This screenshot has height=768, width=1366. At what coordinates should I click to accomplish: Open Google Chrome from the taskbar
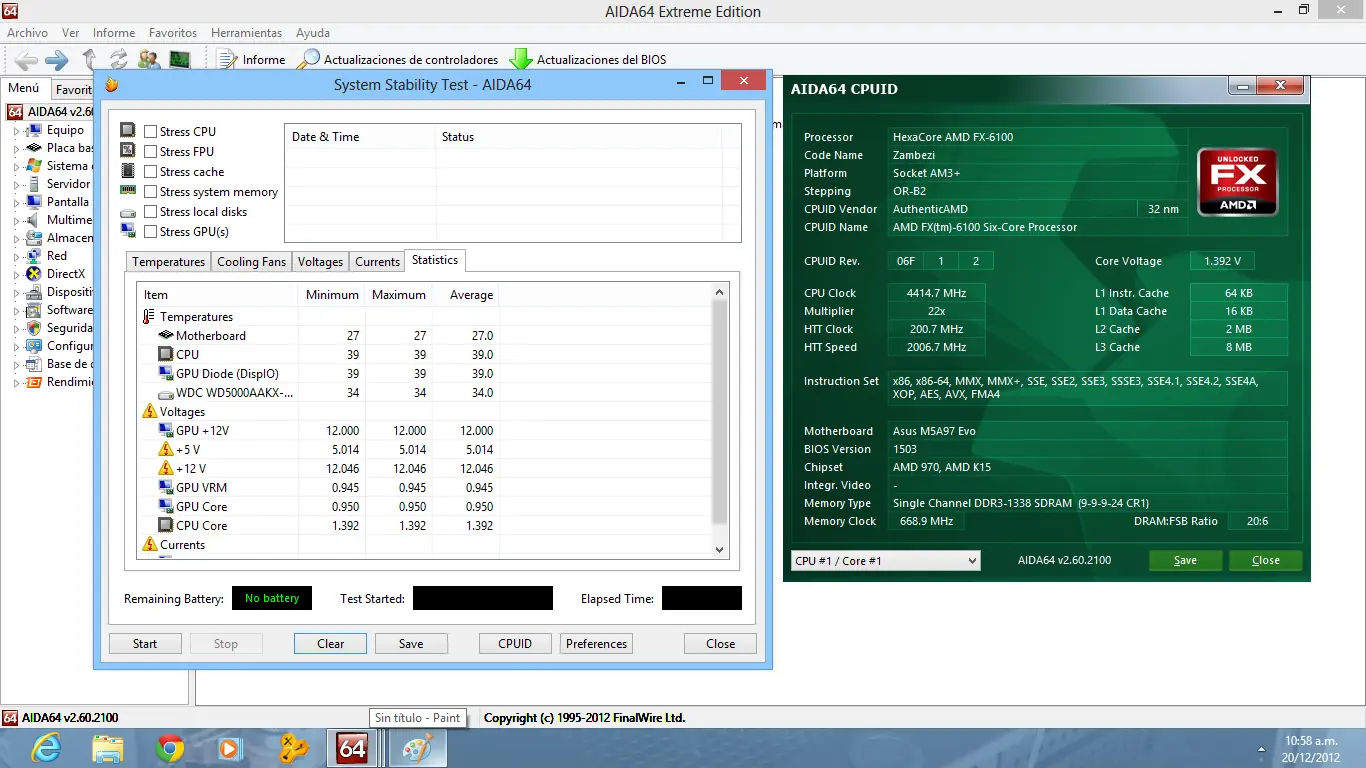170,748
